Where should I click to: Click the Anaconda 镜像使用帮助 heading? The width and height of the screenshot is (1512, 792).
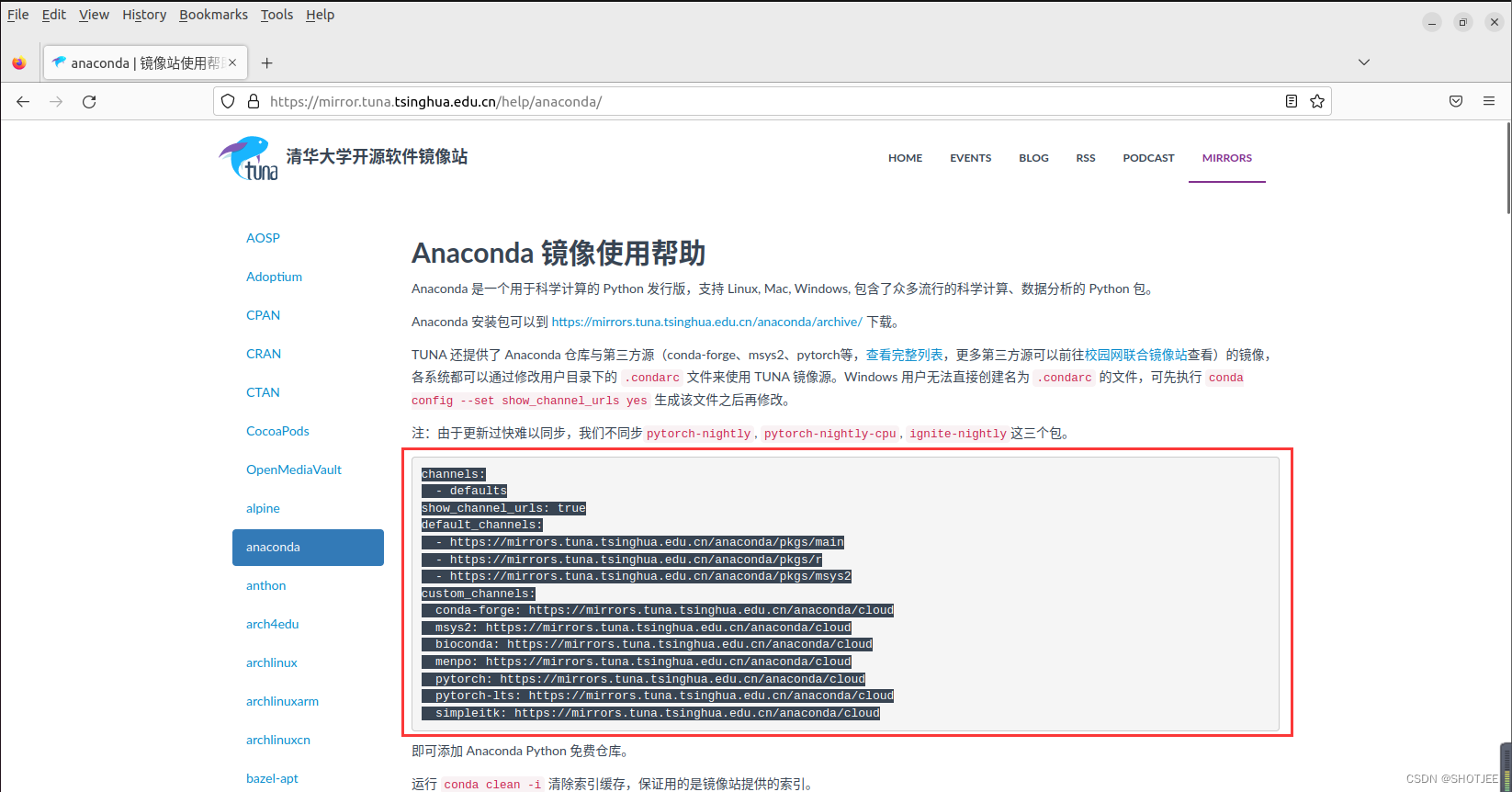coord(559,253)
